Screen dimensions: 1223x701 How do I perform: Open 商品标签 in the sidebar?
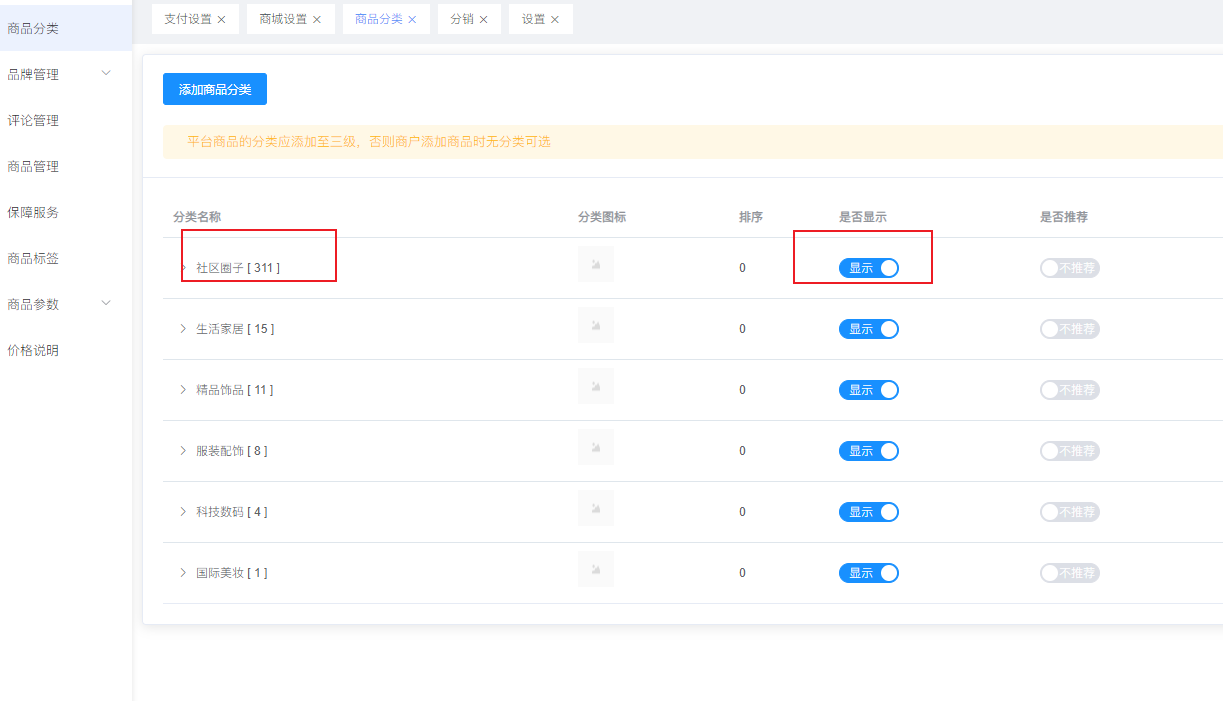click(x=66, y=258)
